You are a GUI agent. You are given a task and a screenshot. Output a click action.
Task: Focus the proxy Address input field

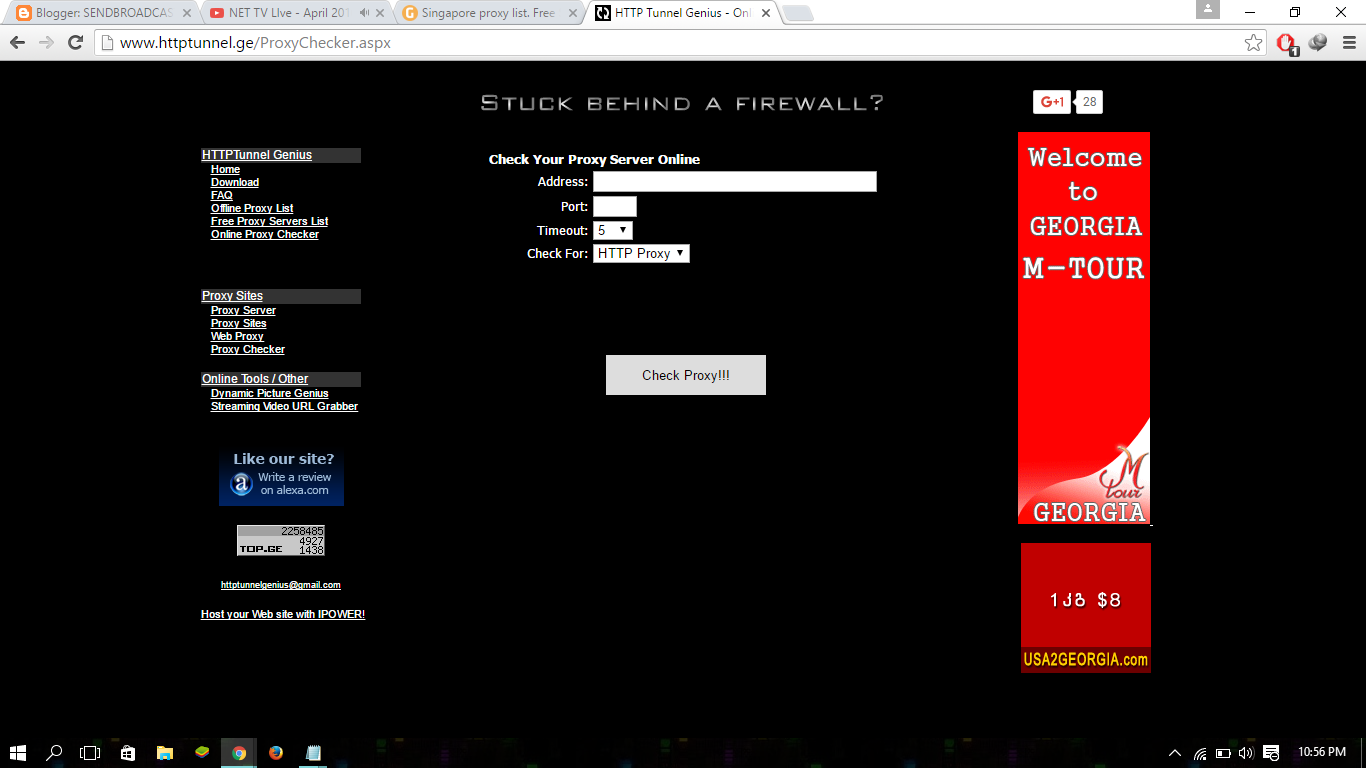[735, 182]
